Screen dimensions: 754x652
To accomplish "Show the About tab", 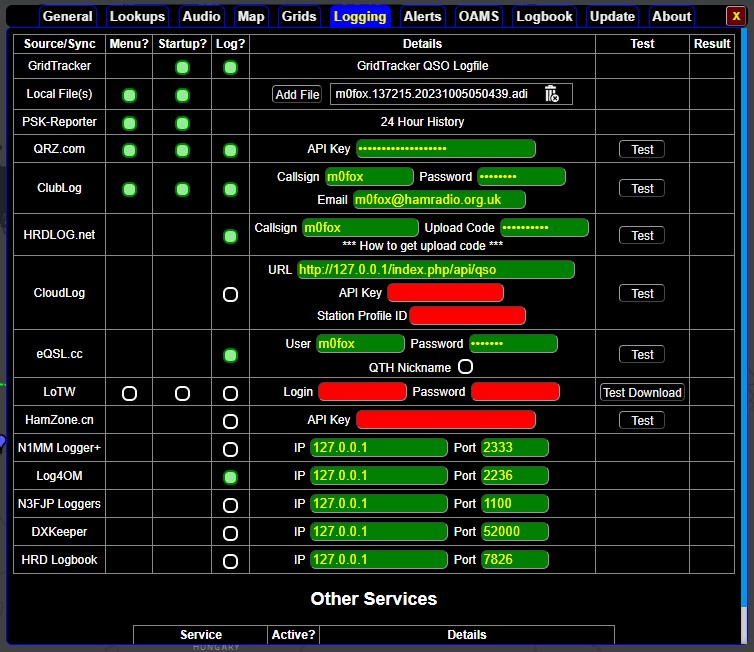I will tap(671, 16).
